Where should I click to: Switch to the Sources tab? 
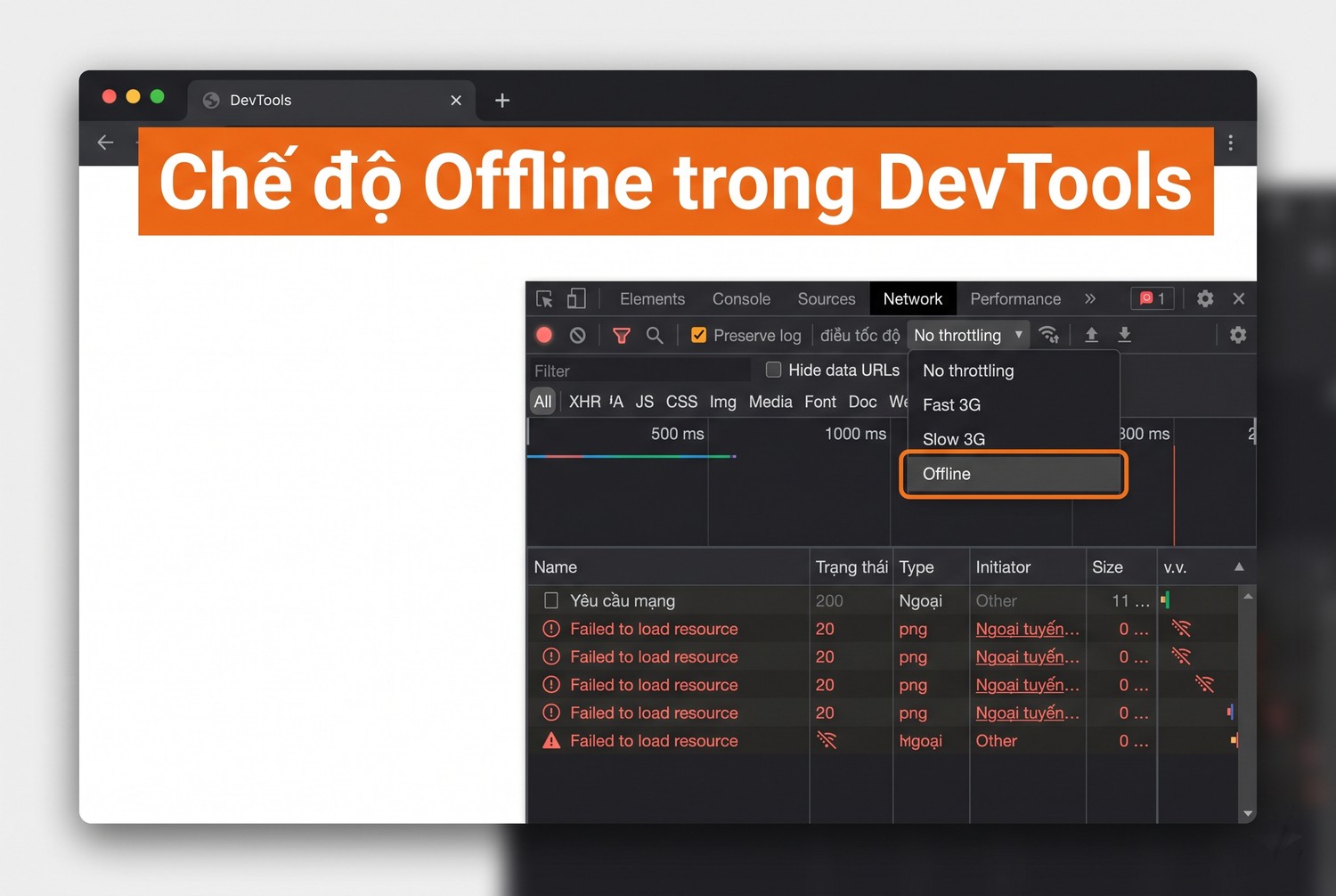827,299
